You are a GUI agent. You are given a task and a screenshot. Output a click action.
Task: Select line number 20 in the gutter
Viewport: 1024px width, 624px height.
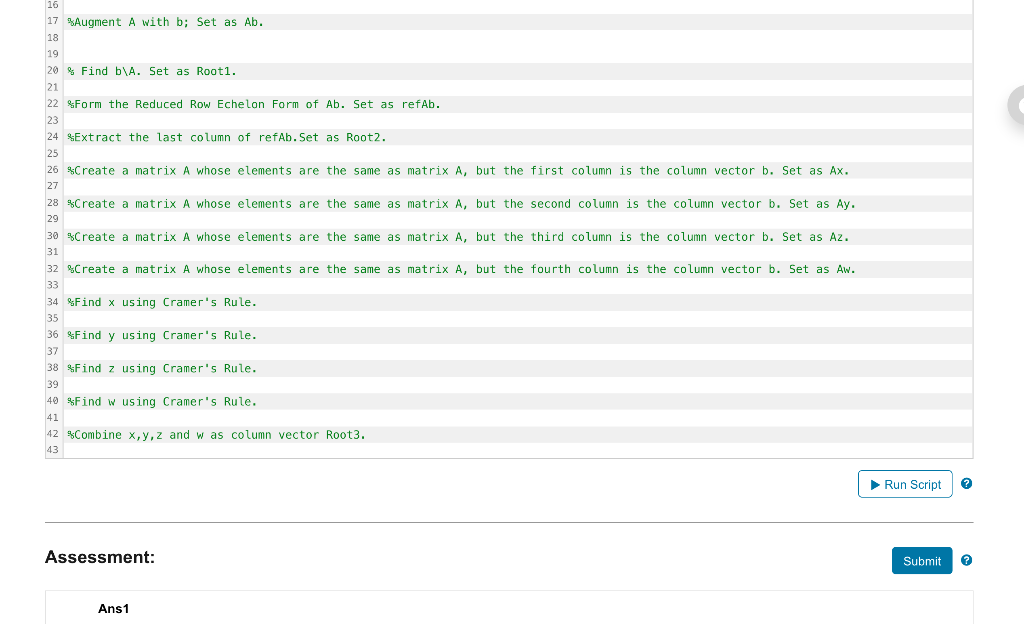pyautogui.click(x=52, y=71)
